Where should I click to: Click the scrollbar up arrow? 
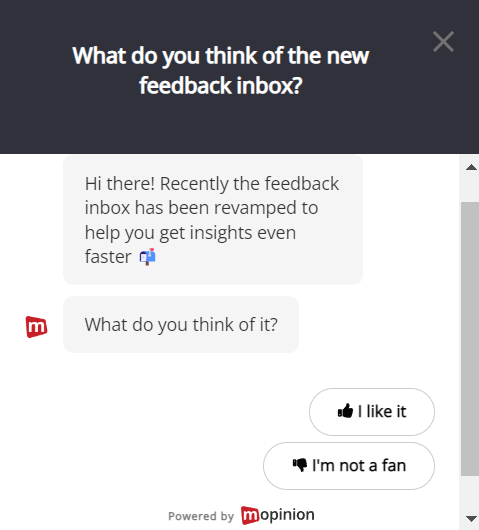coord(471,167)
